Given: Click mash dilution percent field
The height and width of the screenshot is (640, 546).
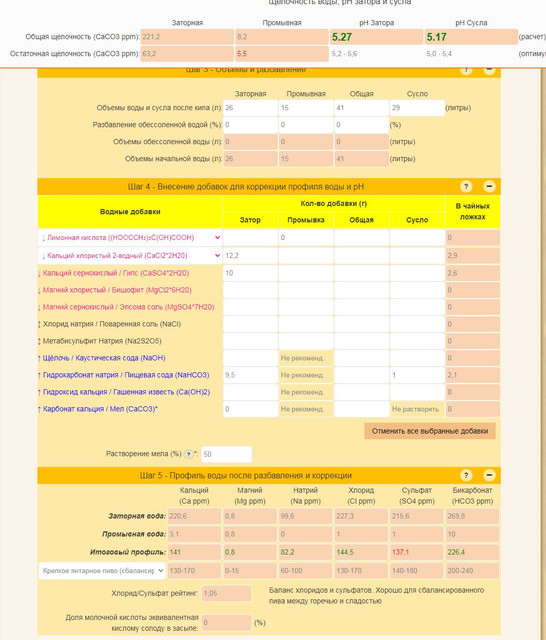Looking at the screenshot, I should [x=250, y=125].
